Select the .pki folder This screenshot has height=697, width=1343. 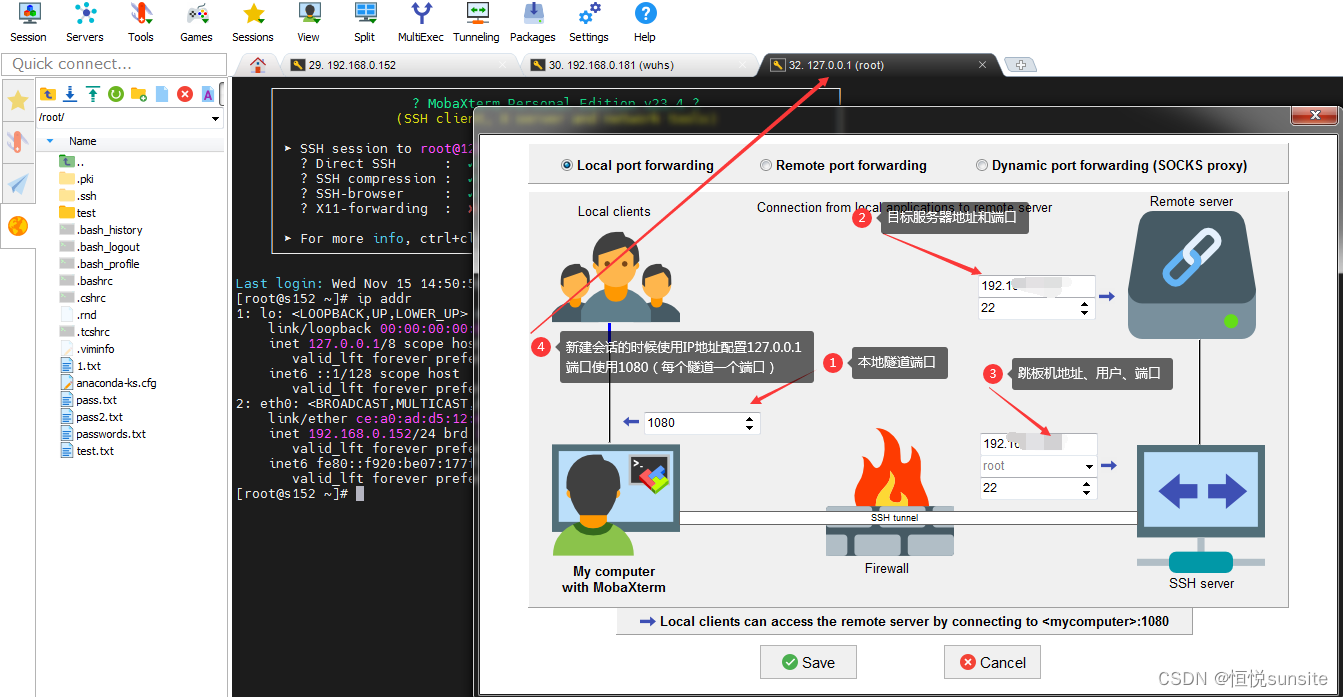point(76,179)
